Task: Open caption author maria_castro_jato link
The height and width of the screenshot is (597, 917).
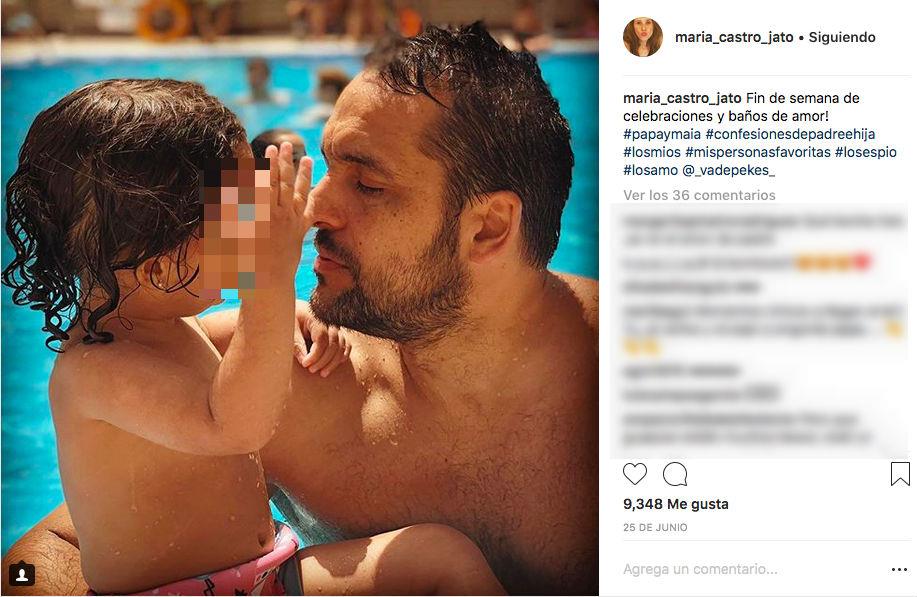Action: tap(682, 98)
